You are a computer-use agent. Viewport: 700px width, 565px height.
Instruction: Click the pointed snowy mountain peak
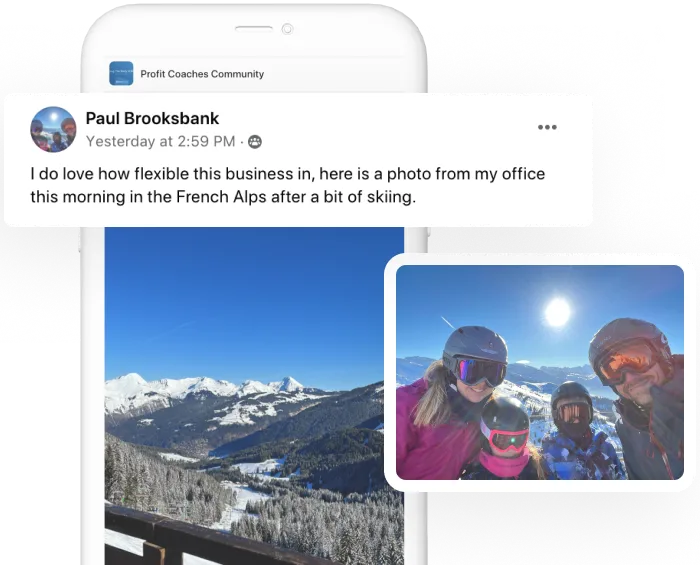point(289,384)
